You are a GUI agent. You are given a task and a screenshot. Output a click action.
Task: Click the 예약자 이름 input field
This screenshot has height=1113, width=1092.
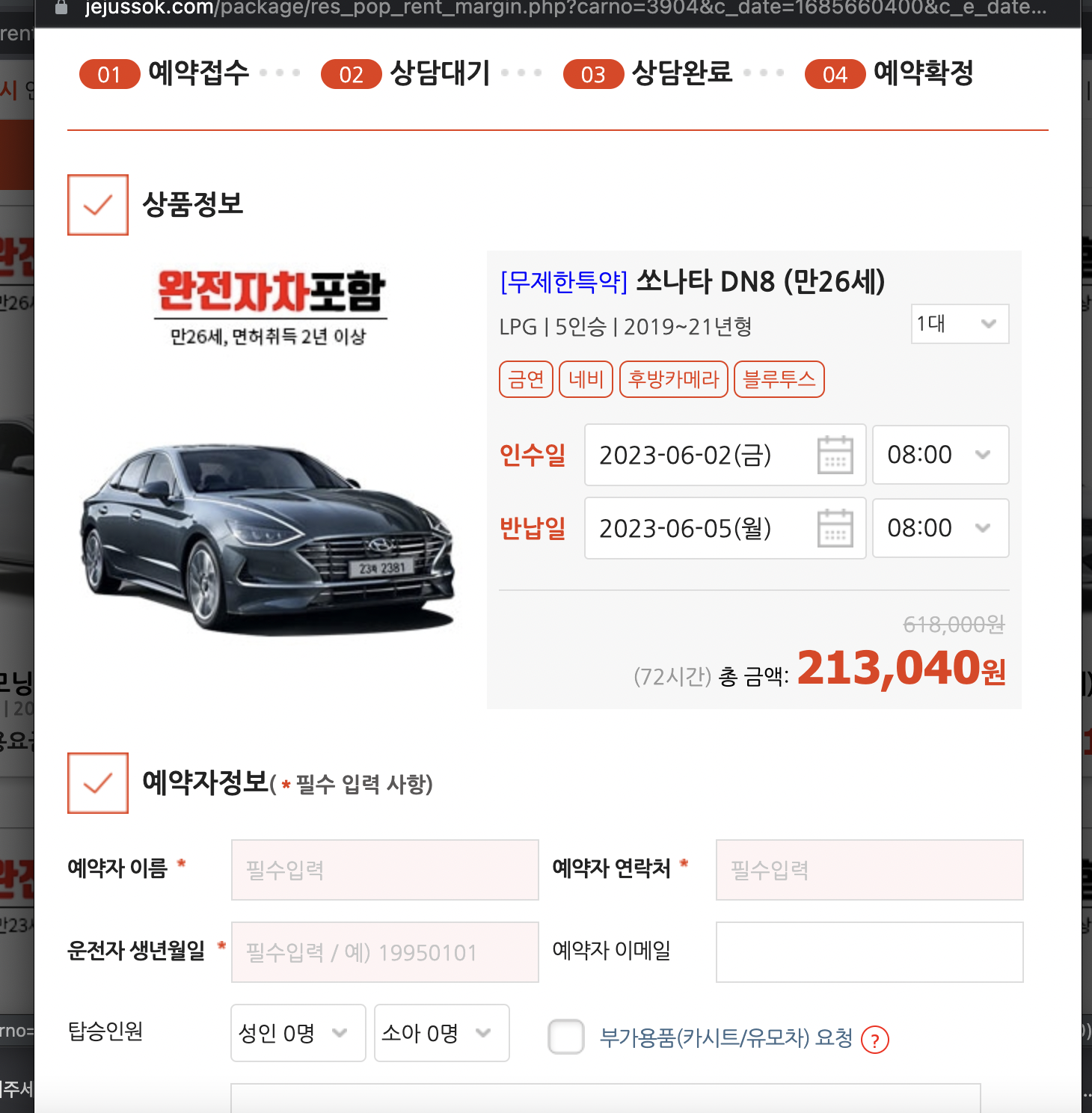coord(384,870)
